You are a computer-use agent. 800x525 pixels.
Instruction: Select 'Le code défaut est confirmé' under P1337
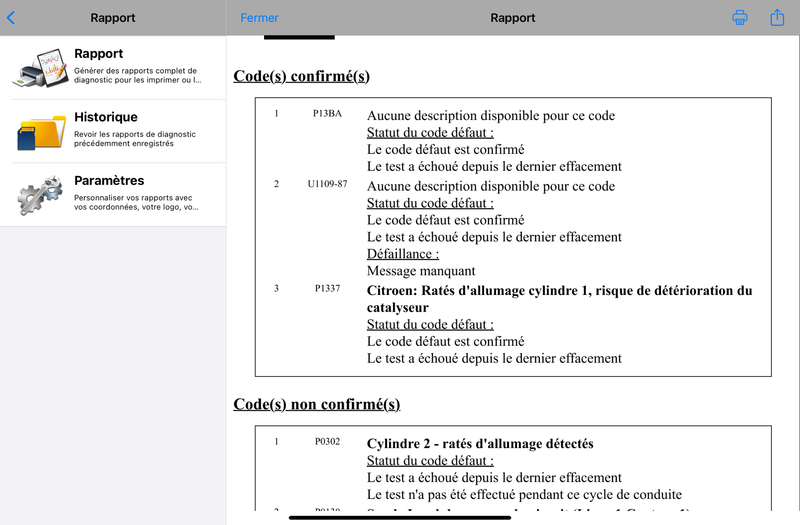[x=445, y=341]
